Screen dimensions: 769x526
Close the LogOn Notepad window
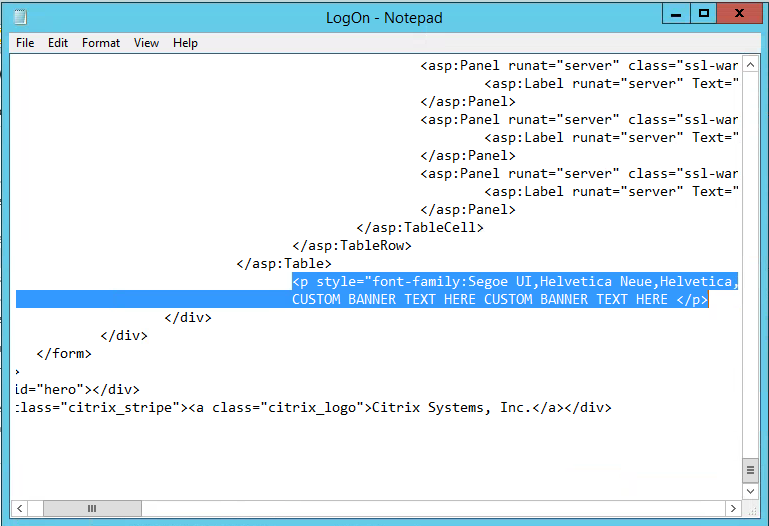tap(739, 14)
